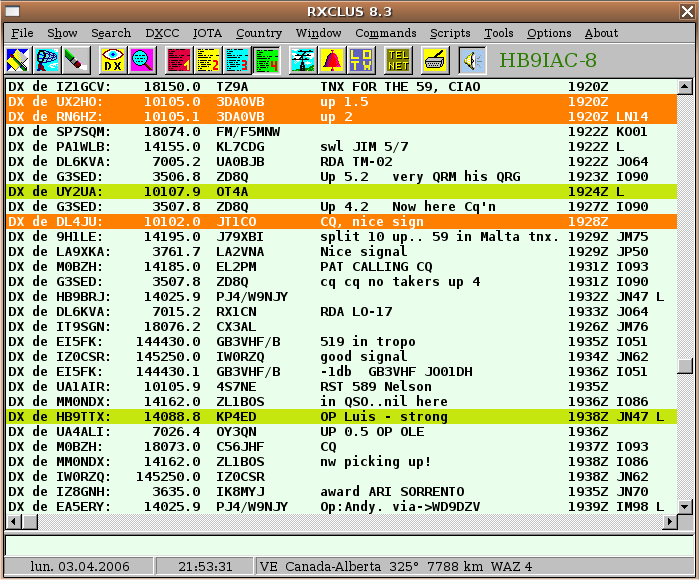Switch to green window 4 icon

[267, 60]
